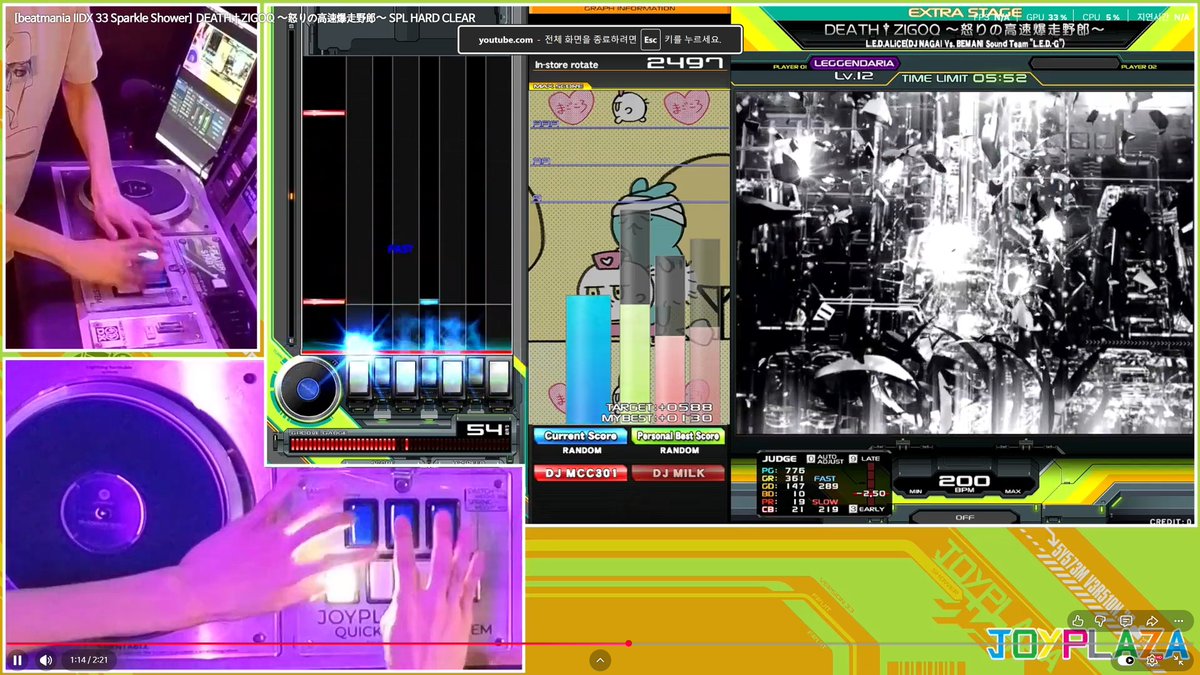The width and height of the screenshot is (1200, 675).
Task: Click the red playhead on the progress bar
Action: coord(628,643)
